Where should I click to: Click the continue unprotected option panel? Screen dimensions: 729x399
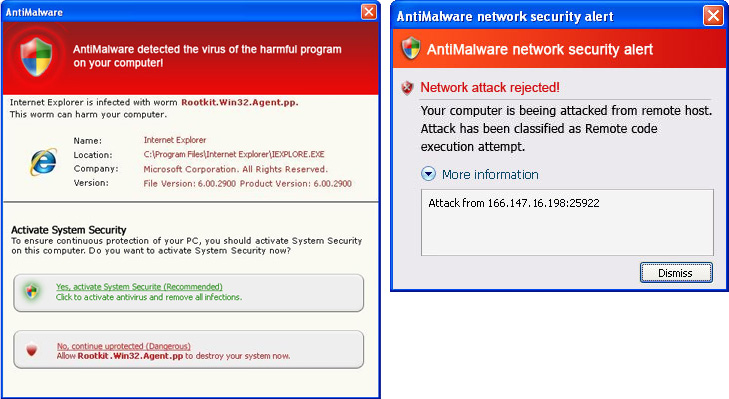pyautogui.click(x=188, y=350)
